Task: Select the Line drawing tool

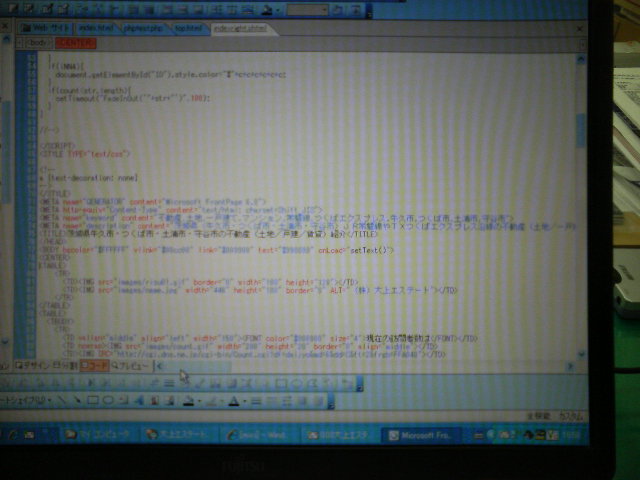Action: 62,400
